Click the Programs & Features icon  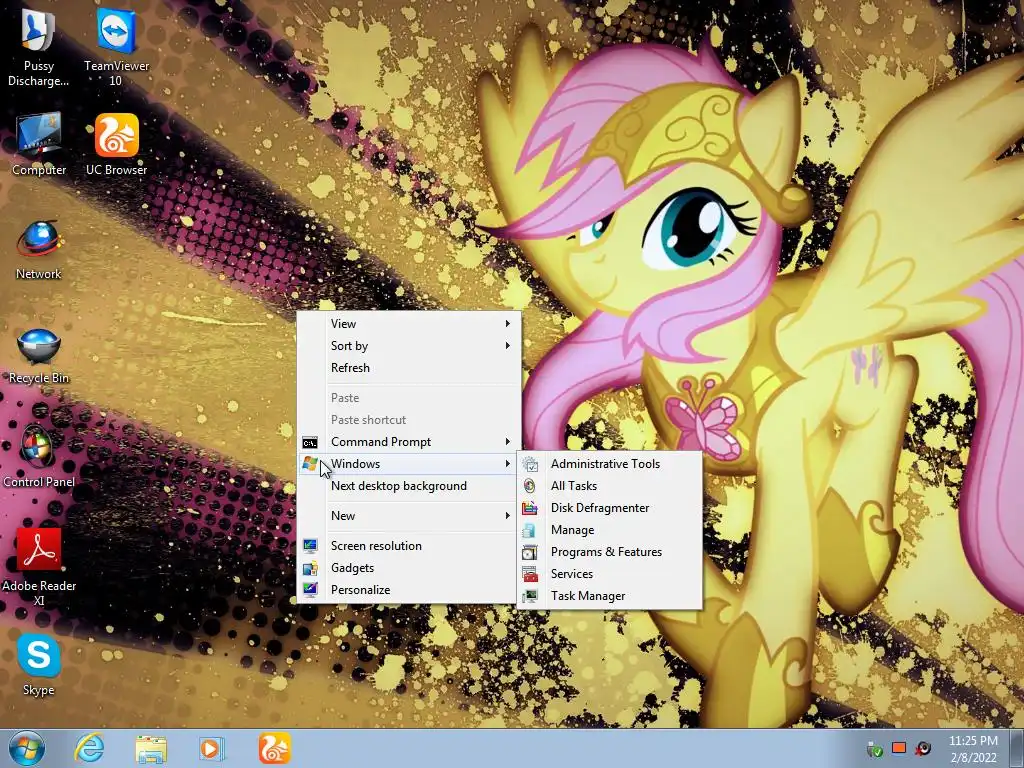pos(530,552)
